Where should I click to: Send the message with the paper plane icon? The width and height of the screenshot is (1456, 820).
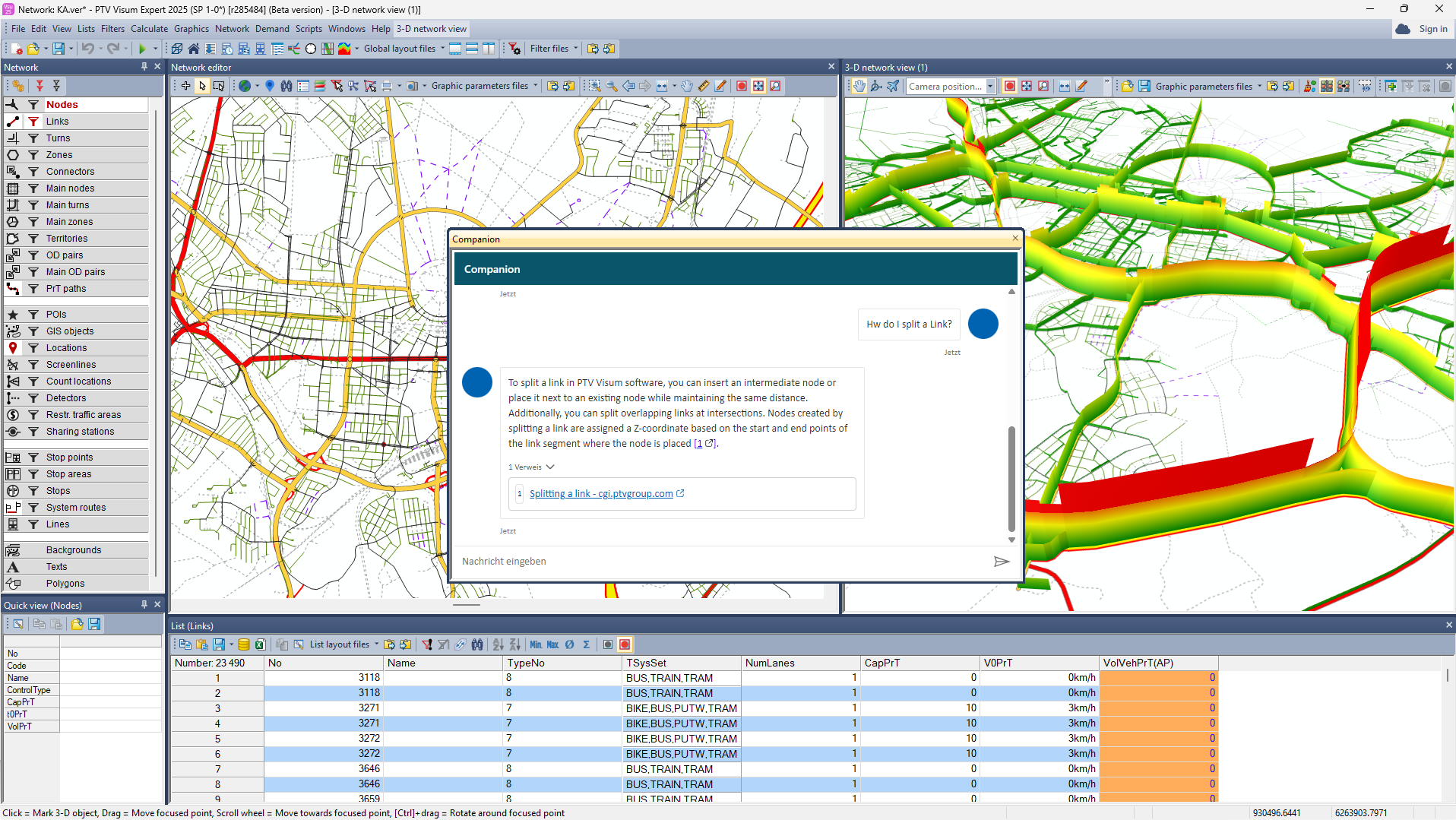(1001, 562)
